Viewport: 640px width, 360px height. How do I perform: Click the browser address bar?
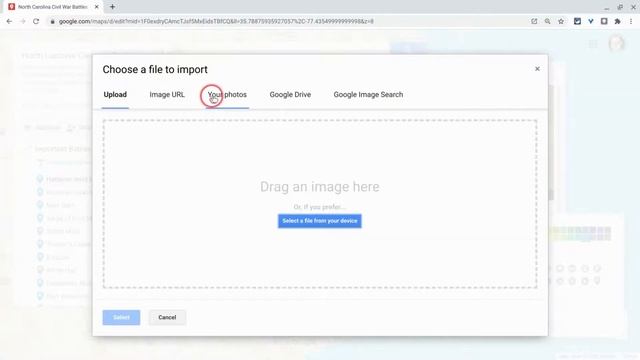286,21
